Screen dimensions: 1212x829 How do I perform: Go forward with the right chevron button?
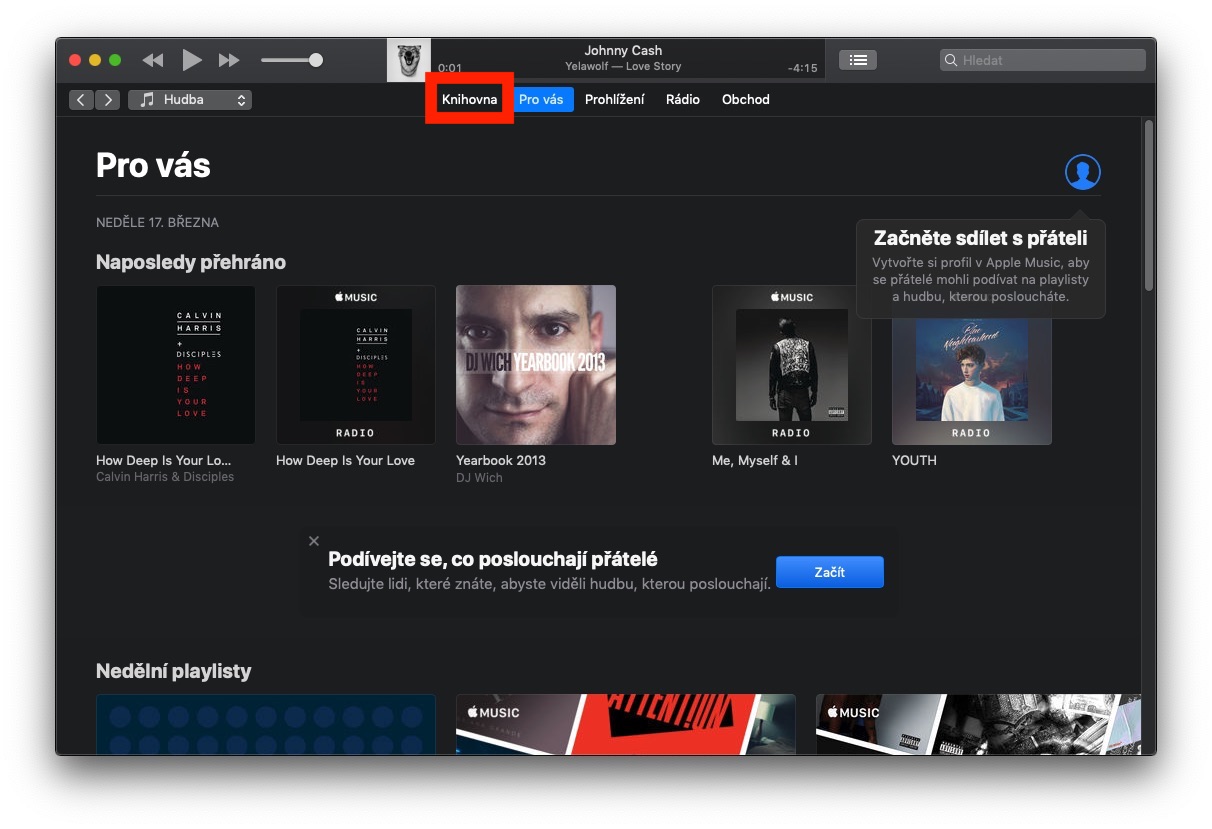coord(107,100)
